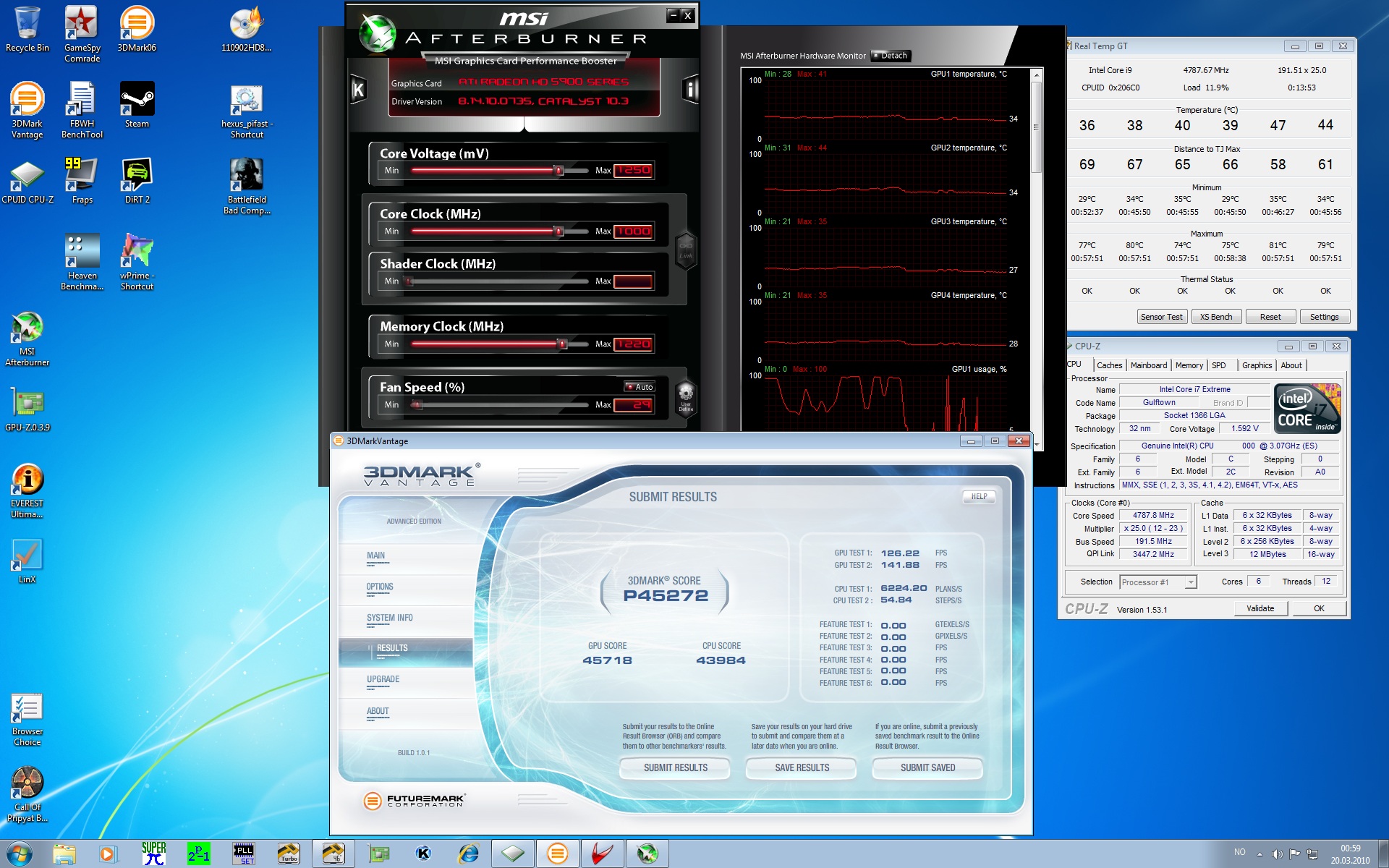Screen dimensions: 1389x868
Task: Click the HELP button in 3DMark Vantage
Action: 979,497
